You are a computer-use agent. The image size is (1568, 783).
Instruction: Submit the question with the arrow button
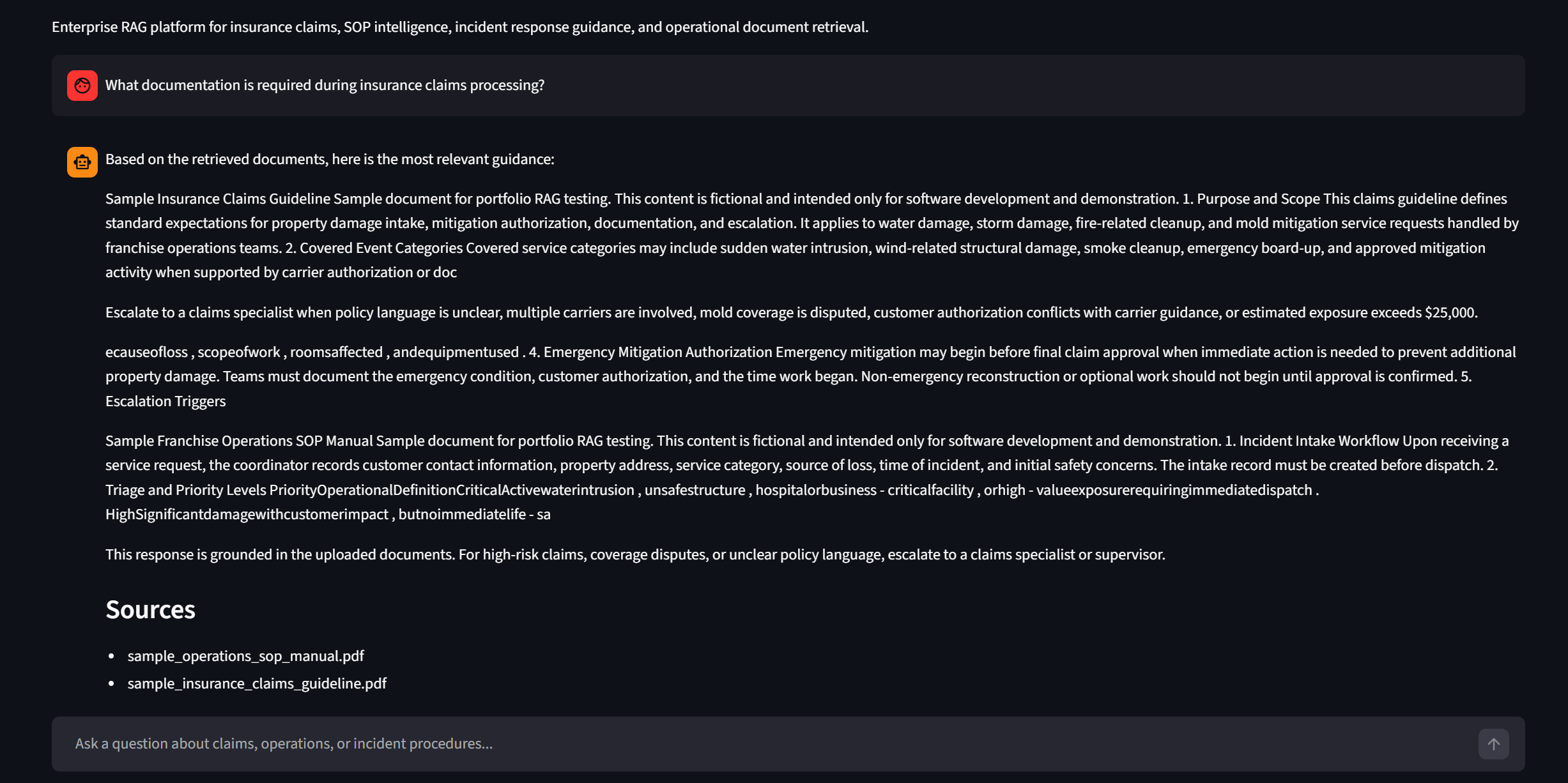pyautogui.click(x=1493, y=744)
